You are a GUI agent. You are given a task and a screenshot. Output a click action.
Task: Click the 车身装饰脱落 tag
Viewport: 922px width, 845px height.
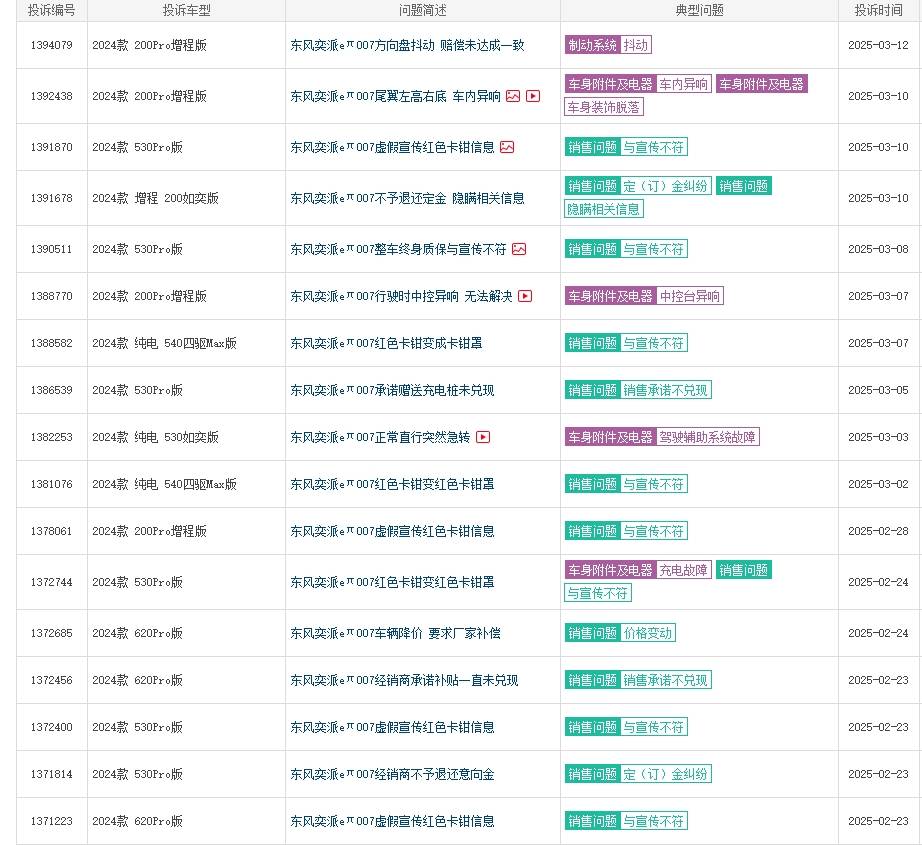(x=604, y=107)
